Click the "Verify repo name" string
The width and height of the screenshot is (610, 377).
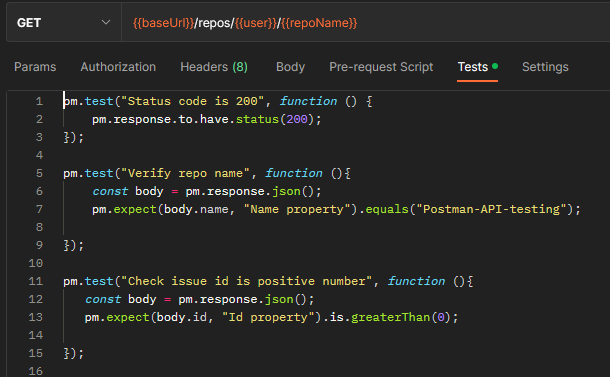(185, 173)
